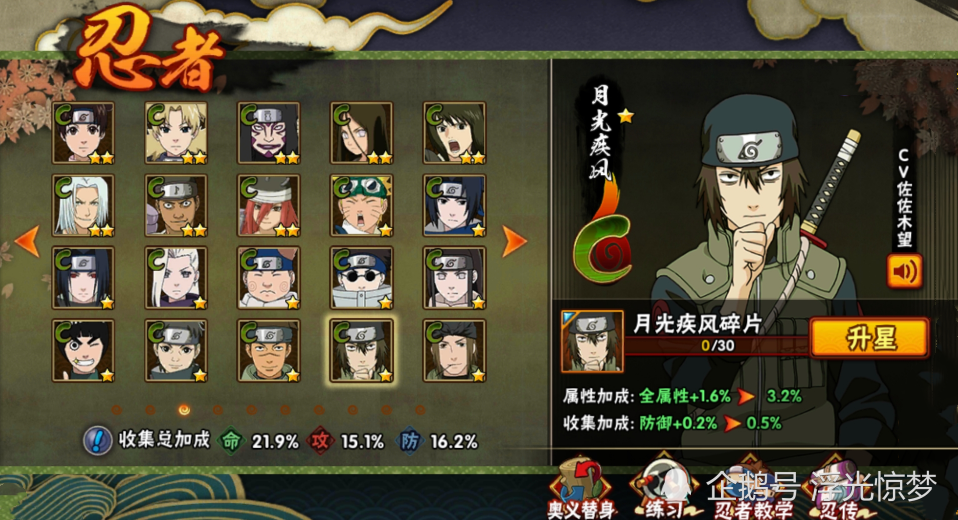Tap the blue 防 defense stat icon
The image size is (958, 520).
(x=409, y=441)
